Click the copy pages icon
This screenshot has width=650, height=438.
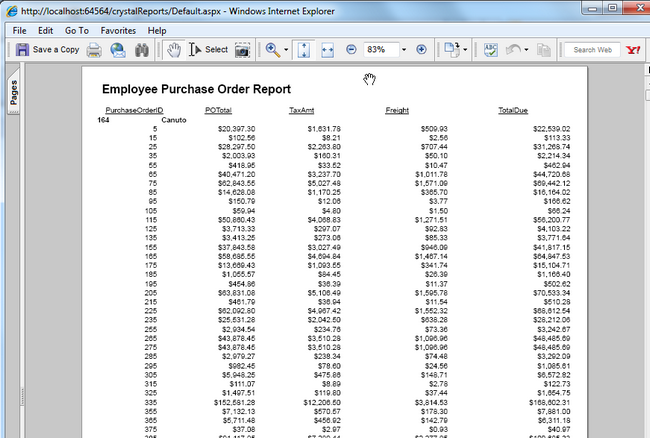tap(543, 50)
